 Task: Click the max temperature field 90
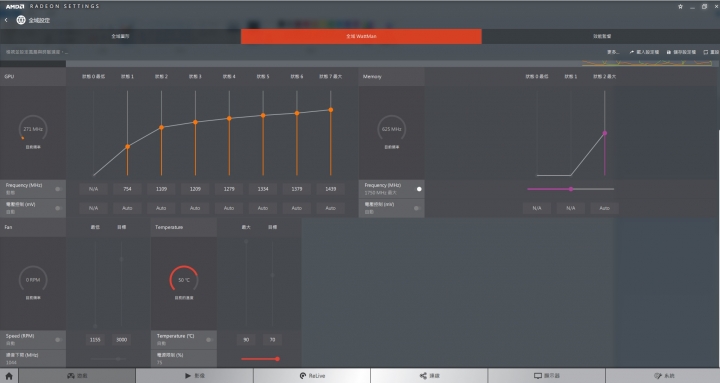coord(246,339)
